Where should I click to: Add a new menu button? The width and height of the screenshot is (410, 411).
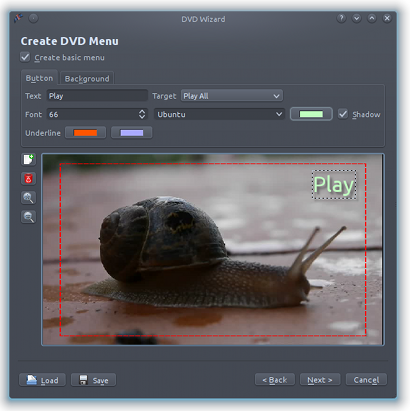click(28, 159)
